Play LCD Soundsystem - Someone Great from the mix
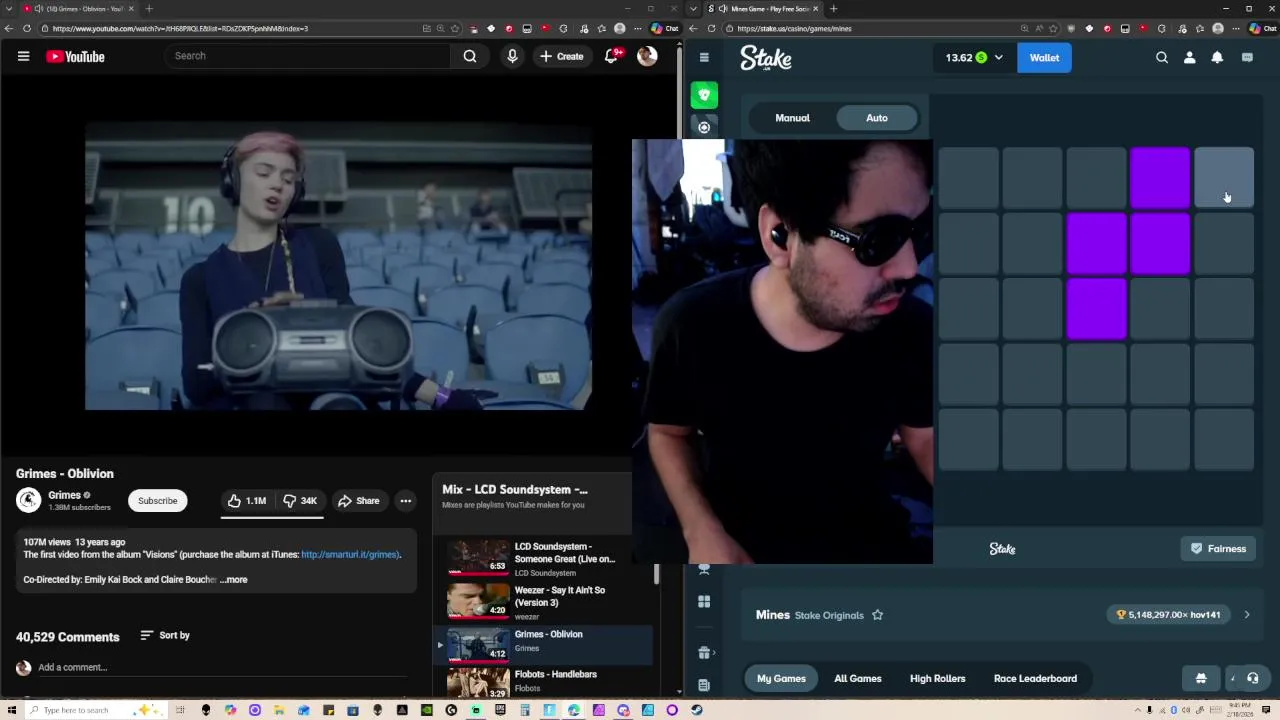1280x720 pixels. (545, 559)
